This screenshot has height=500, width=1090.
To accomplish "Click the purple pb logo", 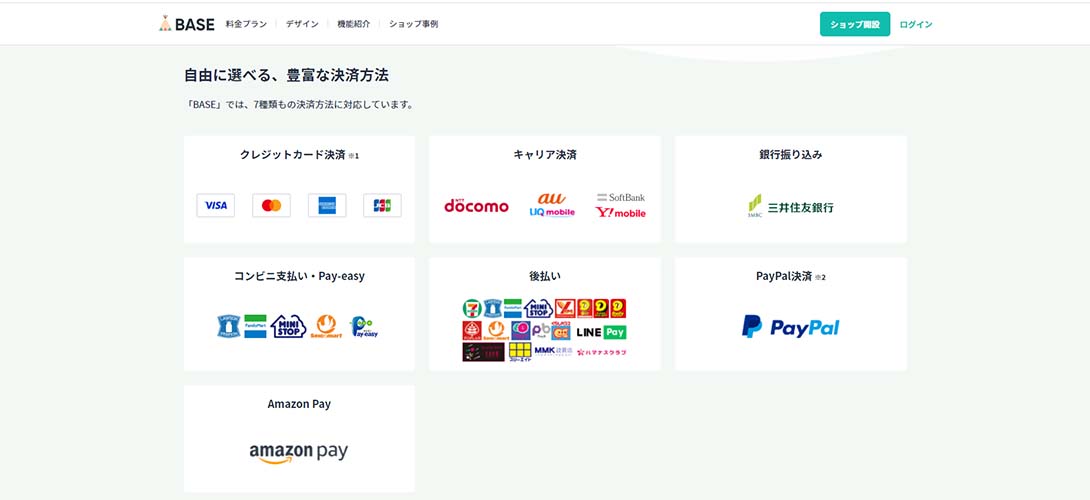I will 541,330.
